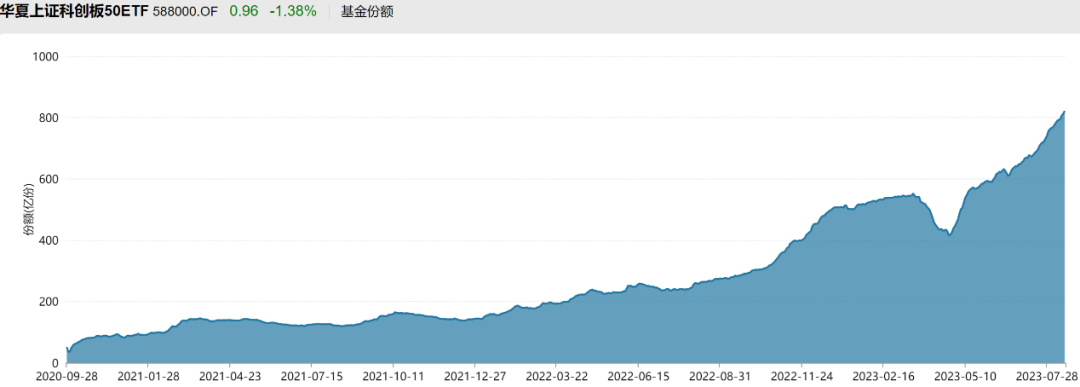Click the fund name 华夏上证科创板50ETF
Image resolution: width=1080 pixels, height=387 pixels.
[74, 12]
